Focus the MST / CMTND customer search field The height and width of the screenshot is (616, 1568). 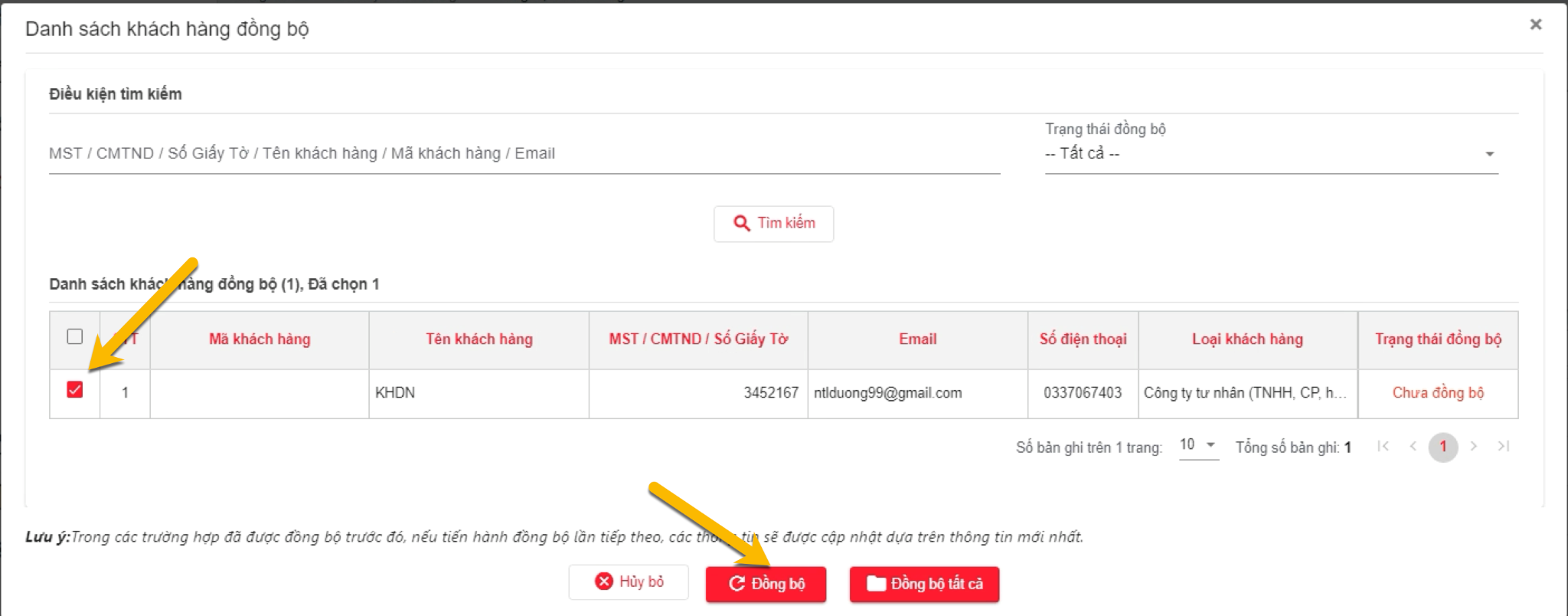[524, 153]
